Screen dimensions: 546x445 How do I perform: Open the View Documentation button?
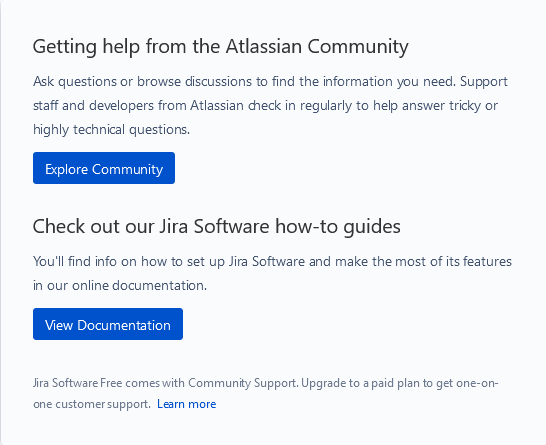(108, 324)
